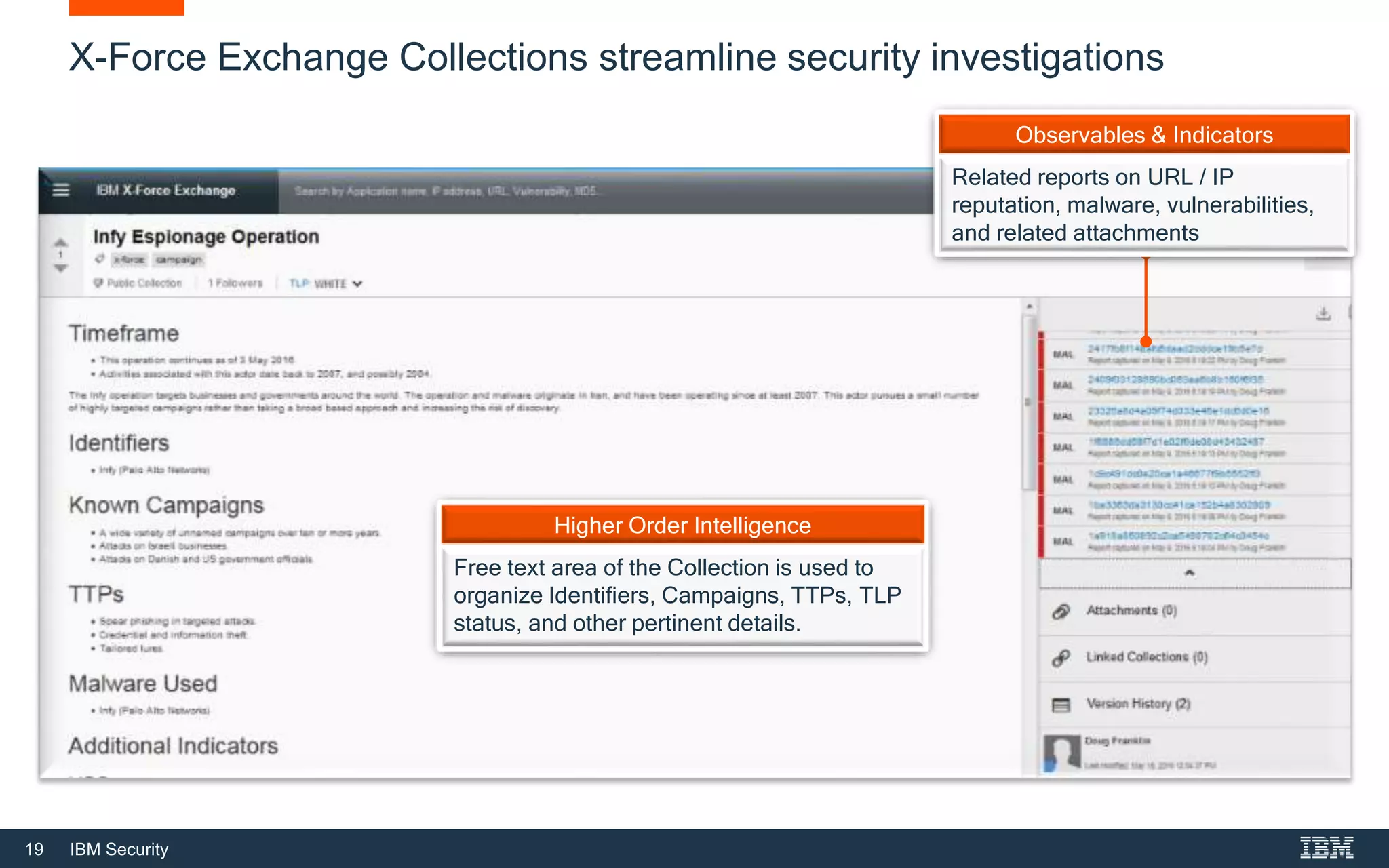This screenshot has height=868, width=1389.
Task: Open malware report starting with 1a918
Action: pos(1178,536)
